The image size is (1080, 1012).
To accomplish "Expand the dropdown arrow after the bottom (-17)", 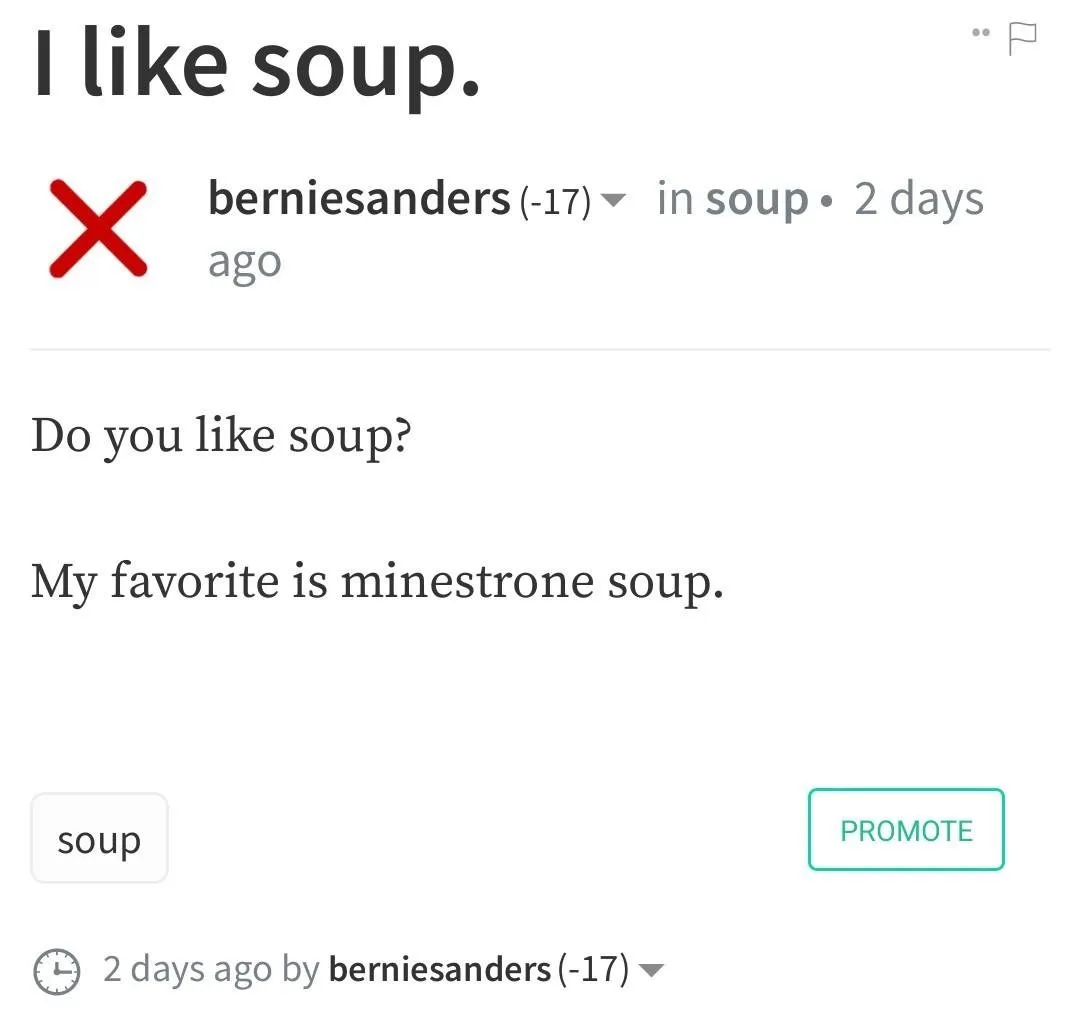I will click(x=651, y=971).
